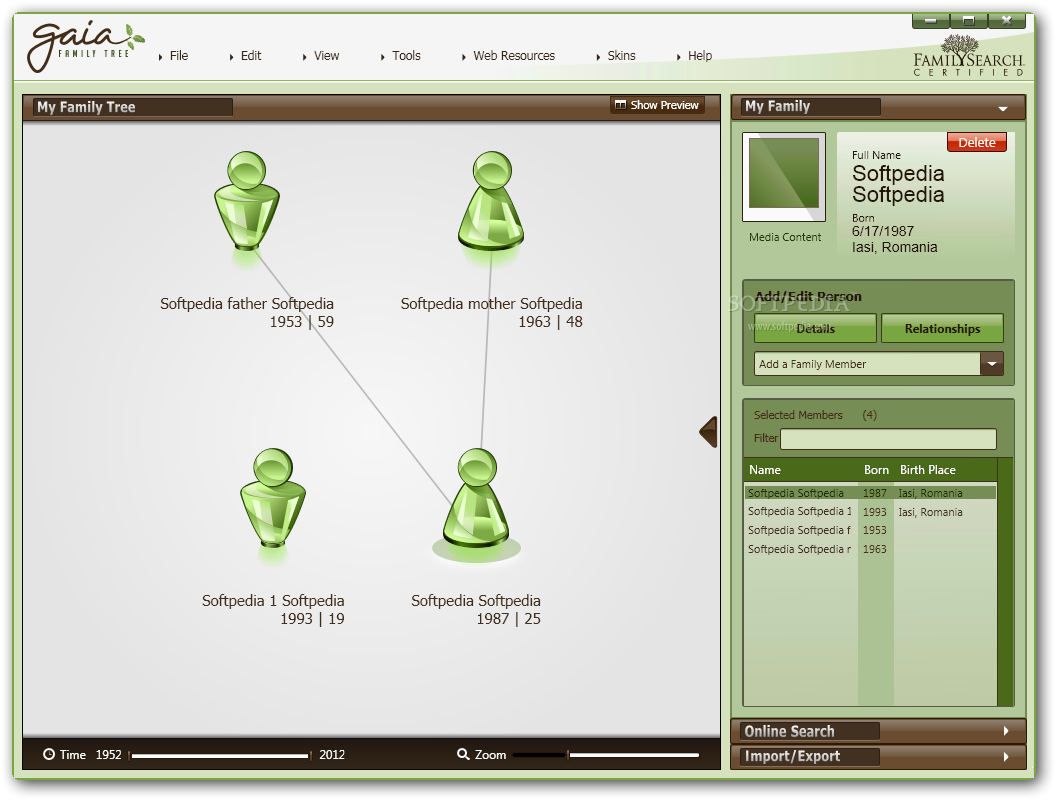
Task: Click the Details button
Action: coord(815,329)
